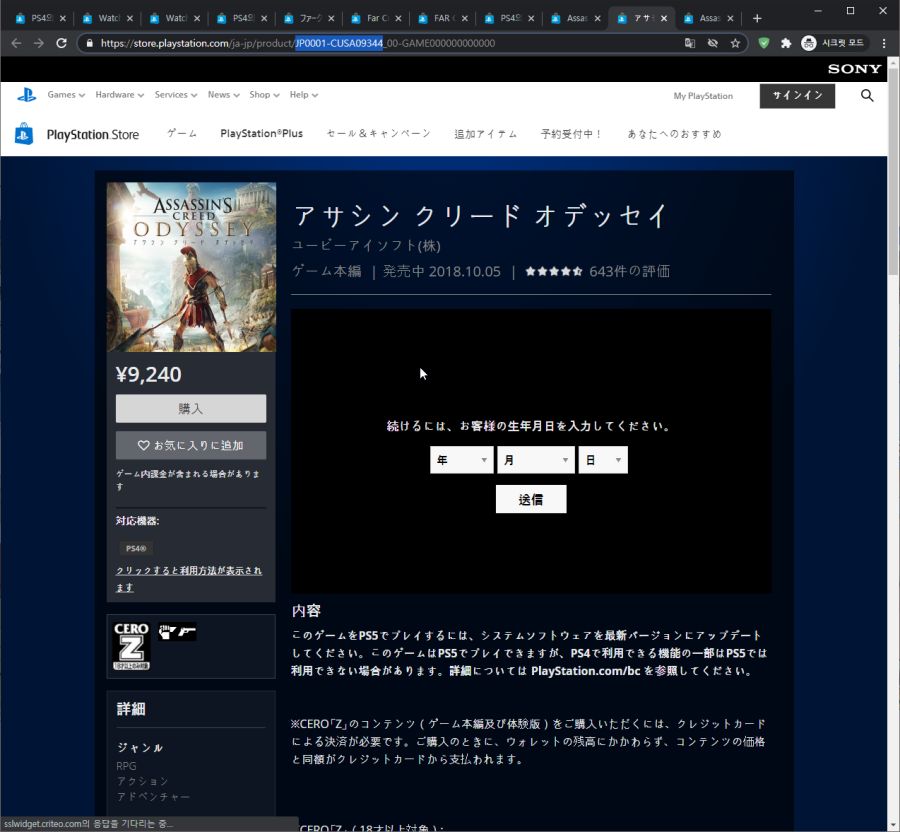Click the violence content descriptor icon
The width and height of the screenshot is (900, 832).
click(166, 632)
